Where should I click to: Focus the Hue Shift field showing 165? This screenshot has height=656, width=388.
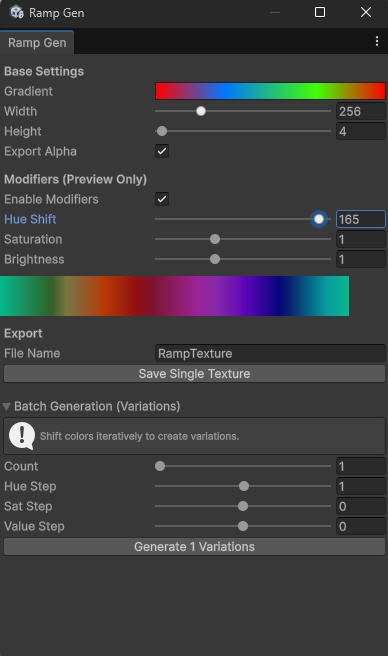coord(360,219)
